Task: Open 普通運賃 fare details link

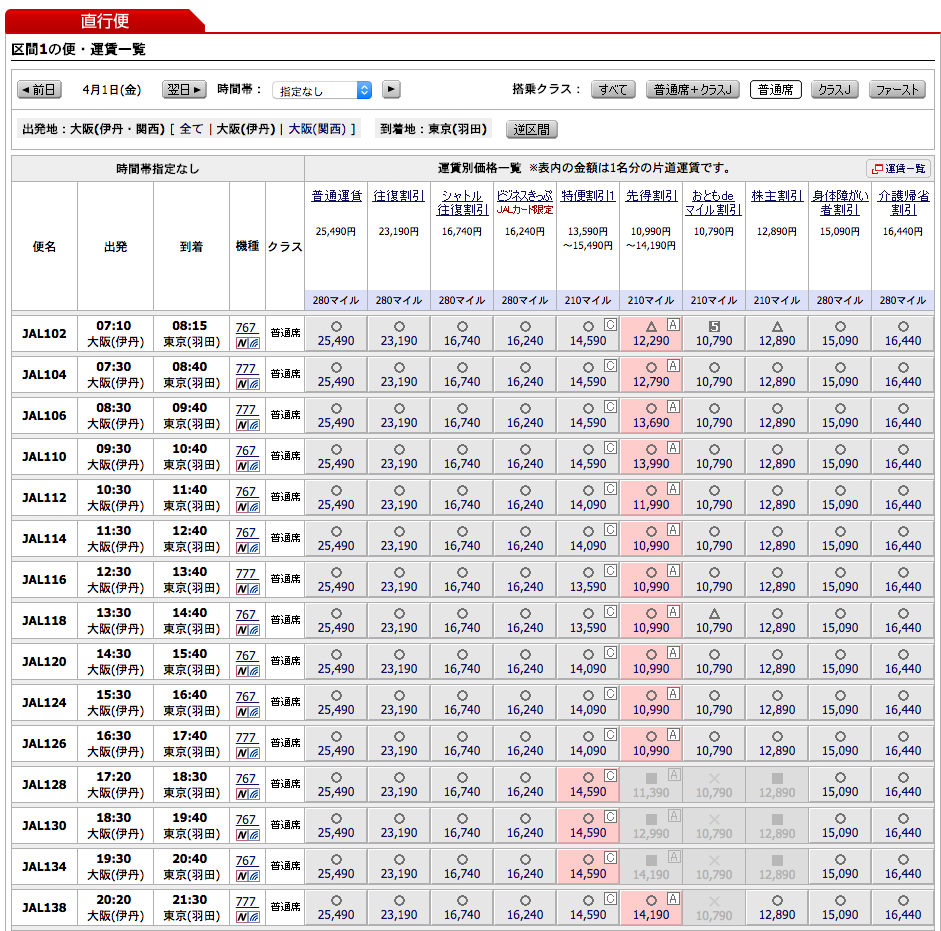Action: (337, 196)
